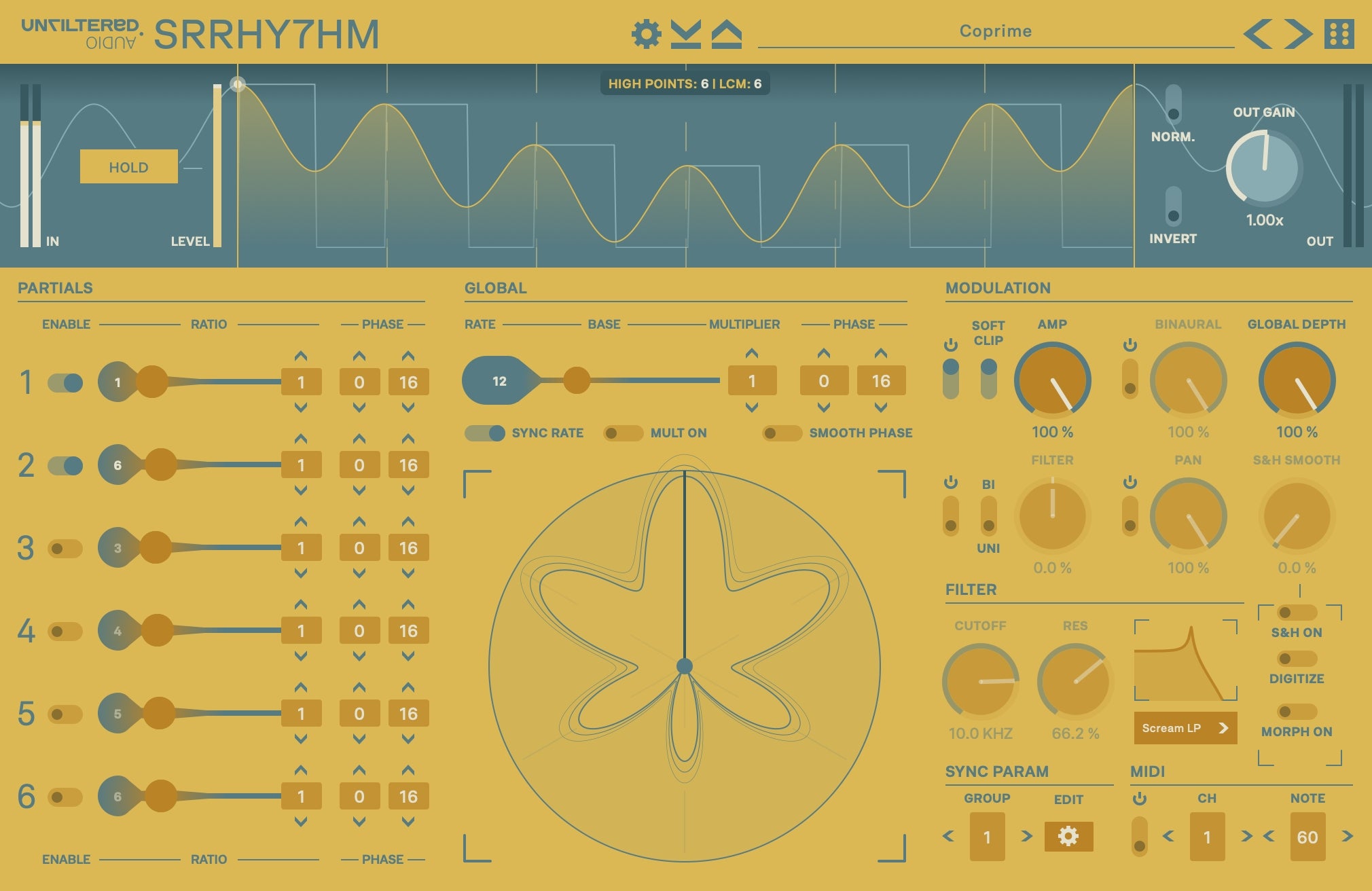Increase partial 1 ratio multiplier
Screen dimensions: 1372x891
(301, 356)
